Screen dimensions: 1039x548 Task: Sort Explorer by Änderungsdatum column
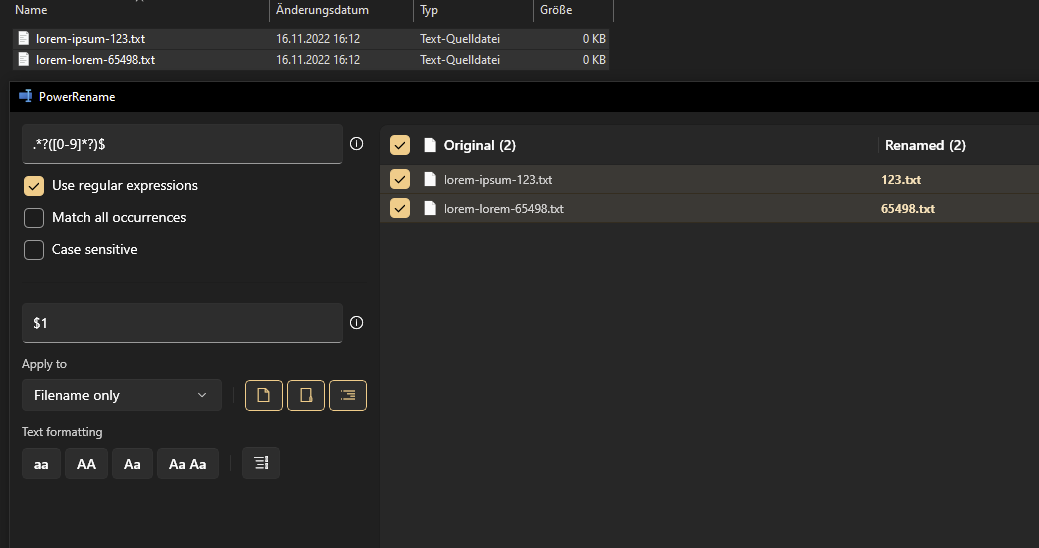[323, 10]
